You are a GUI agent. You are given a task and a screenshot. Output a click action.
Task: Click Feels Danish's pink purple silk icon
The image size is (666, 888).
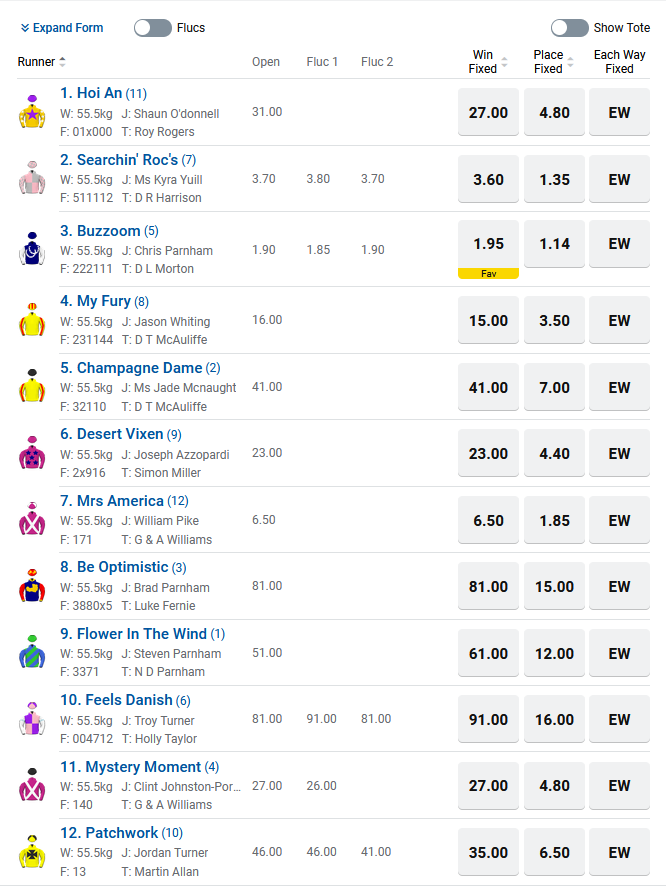(x=32, y=719)
